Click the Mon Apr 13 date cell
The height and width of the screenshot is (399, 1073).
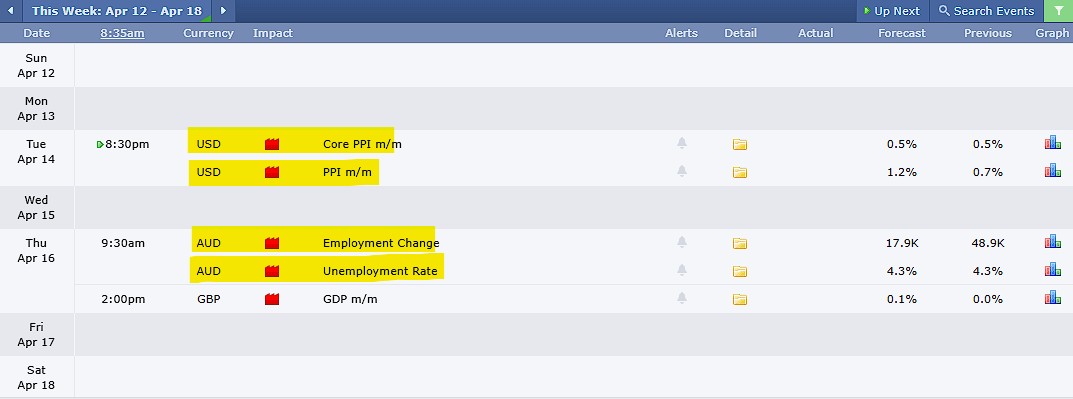[x=36, y=108]
